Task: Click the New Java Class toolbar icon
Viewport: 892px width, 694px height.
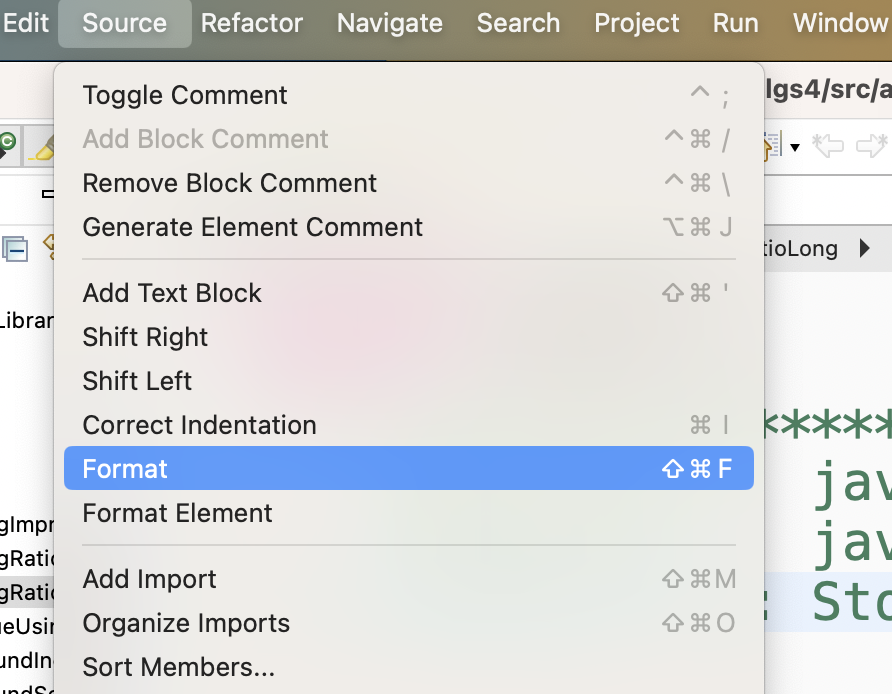Action: tap(7, 144)
